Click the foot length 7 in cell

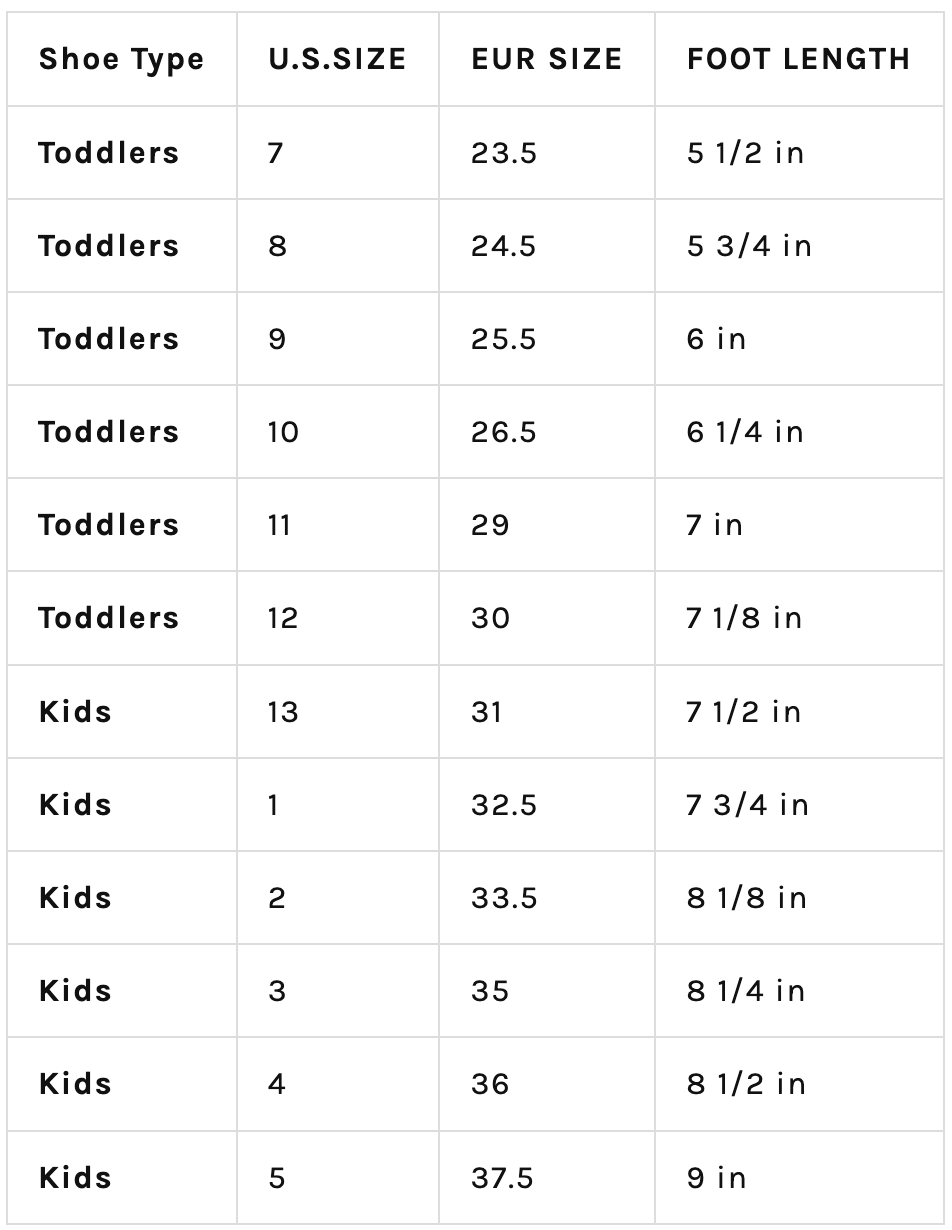(799, 525)
